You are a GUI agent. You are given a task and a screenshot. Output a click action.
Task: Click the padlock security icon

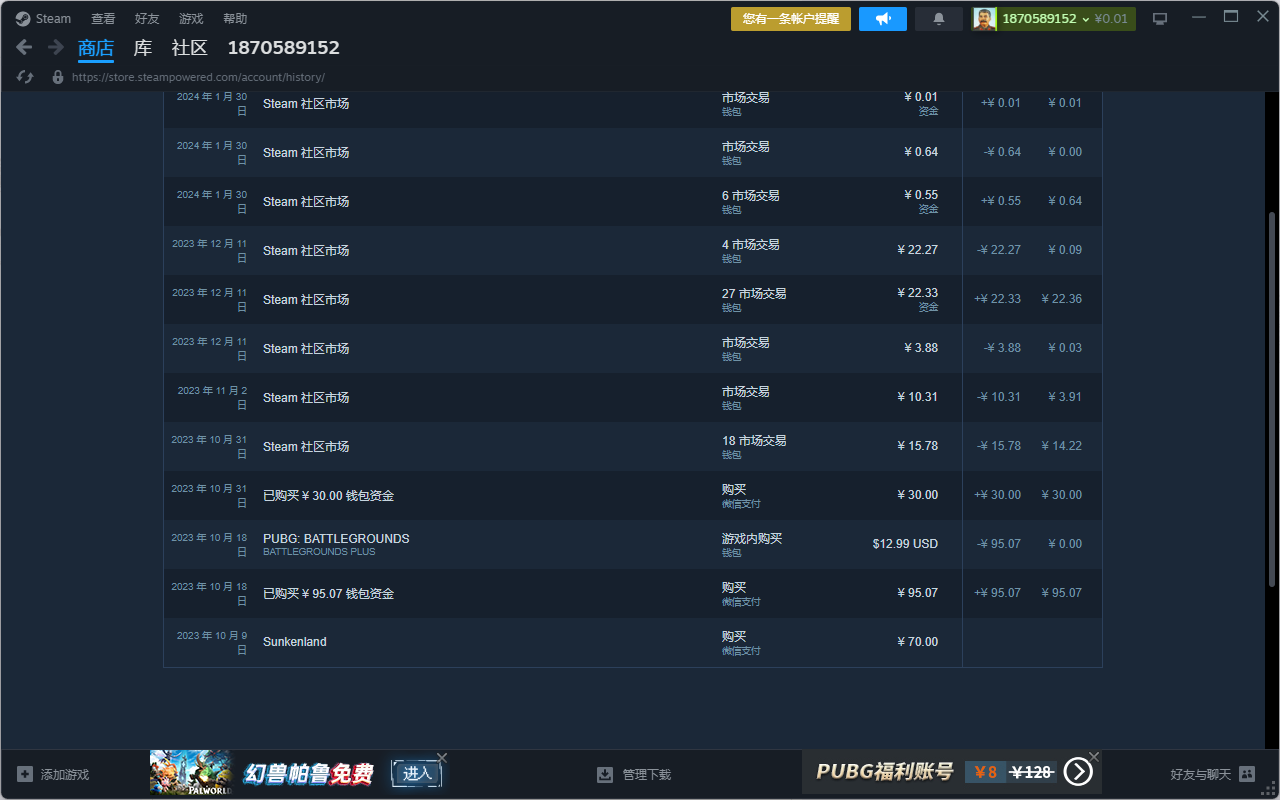coord(58,77)
